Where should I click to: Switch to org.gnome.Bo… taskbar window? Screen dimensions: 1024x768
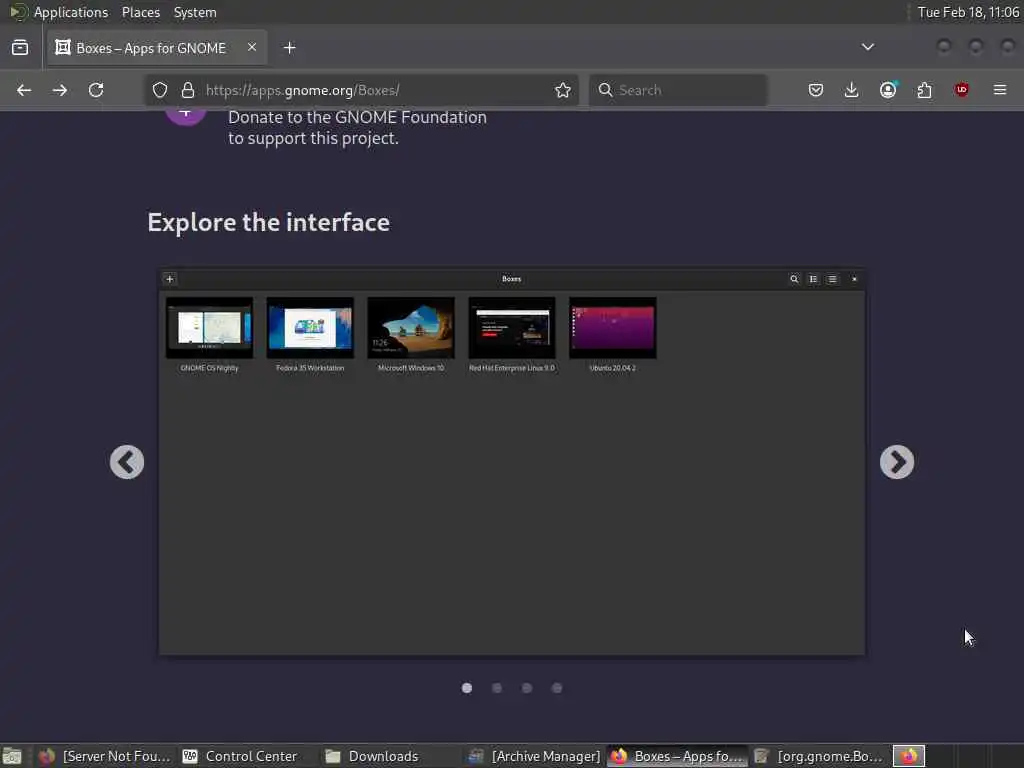tap(819, 756)
